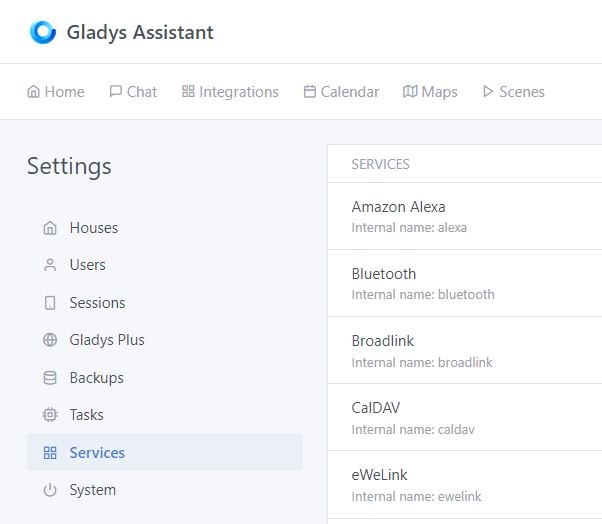
Task: Click the System power icon
Action: (50, 490)
